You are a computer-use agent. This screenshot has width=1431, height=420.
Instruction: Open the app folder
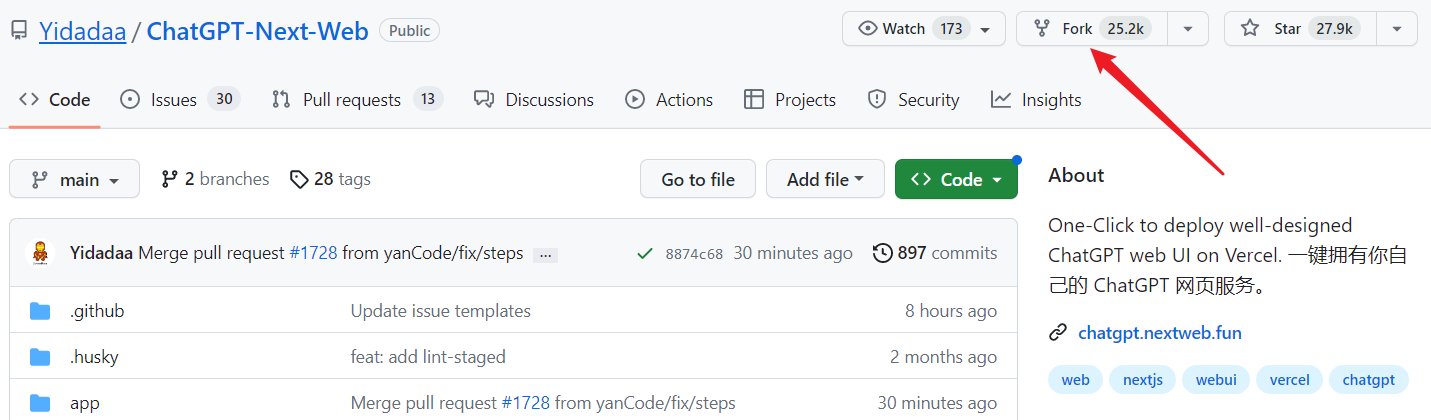[x=85, y=403]
